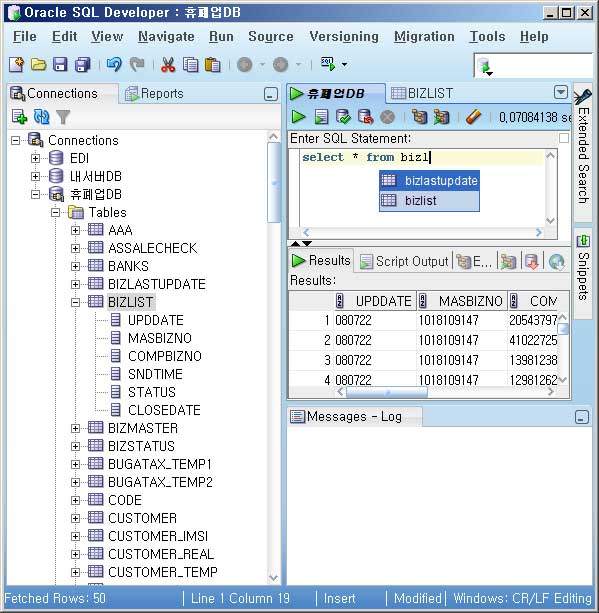Click the connection search icon in top toolbar
Image resolution: width=599 pixels, height=613 pixels.
coord(485,67)
